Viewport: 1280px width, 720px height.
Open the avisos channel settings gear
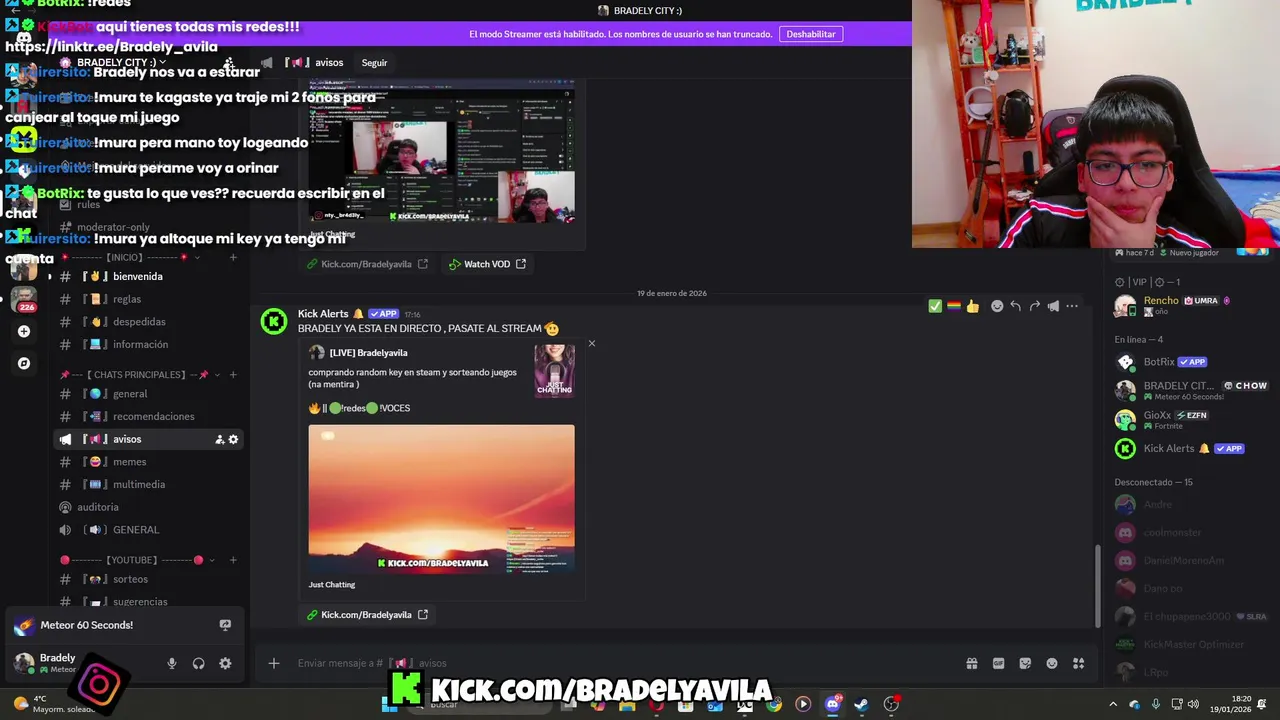pos(233,439)
